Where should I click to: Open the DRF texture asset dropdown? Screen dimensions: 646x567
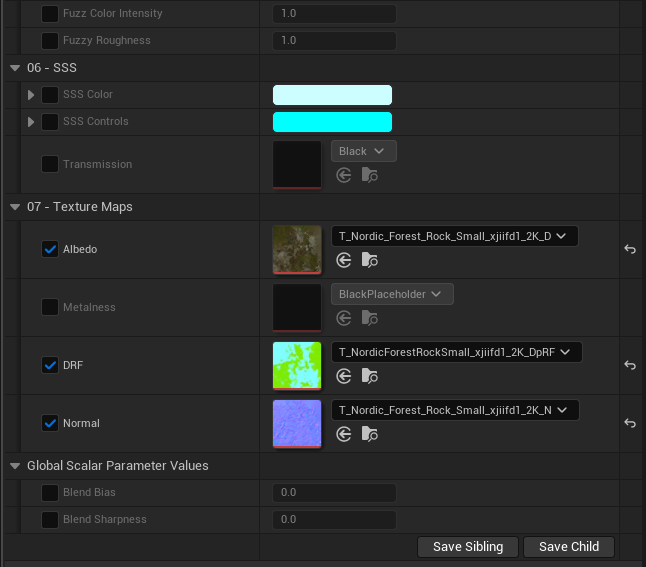[456, 352]
